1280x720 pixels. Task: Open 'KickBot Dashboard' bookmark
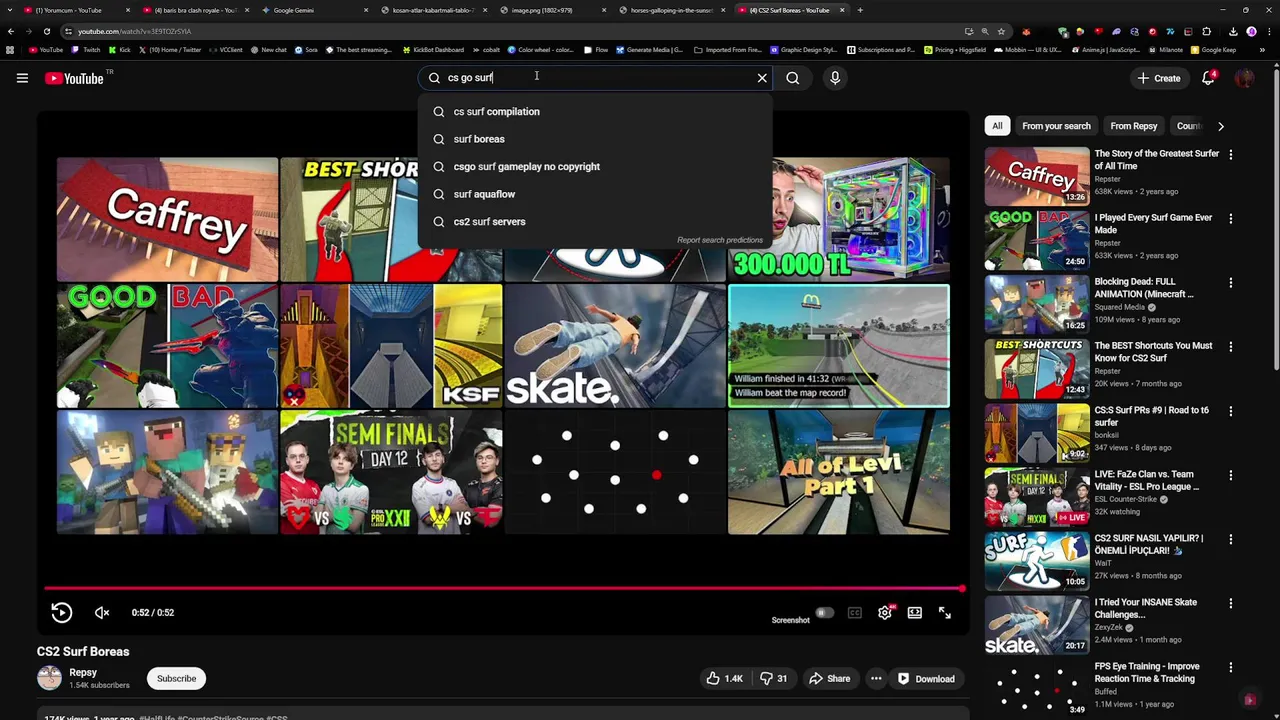pos(433,49)
